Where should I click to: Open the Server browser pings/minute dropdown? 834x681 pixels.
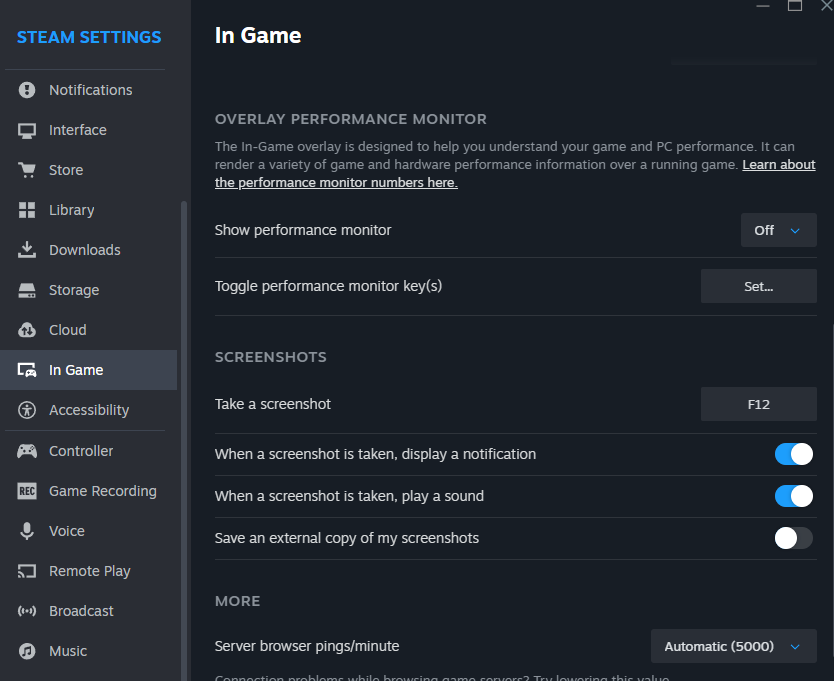pyautogui.click(x=733, y=646)
